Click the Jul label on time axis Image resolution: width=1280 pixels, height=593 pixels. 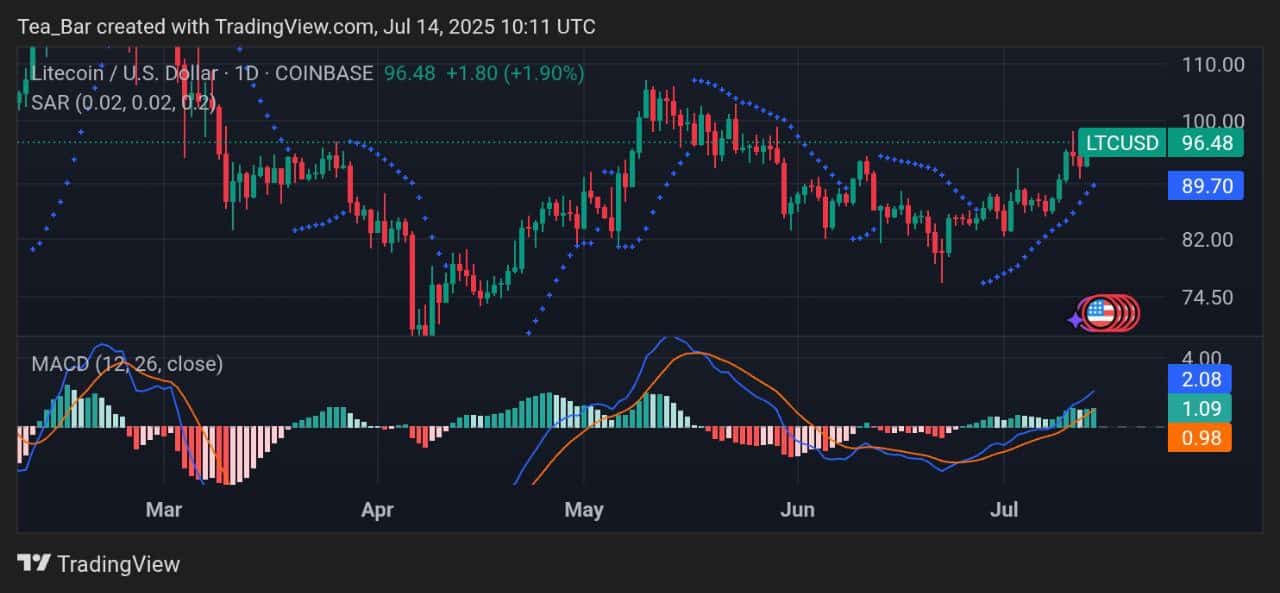(1004, 510)
